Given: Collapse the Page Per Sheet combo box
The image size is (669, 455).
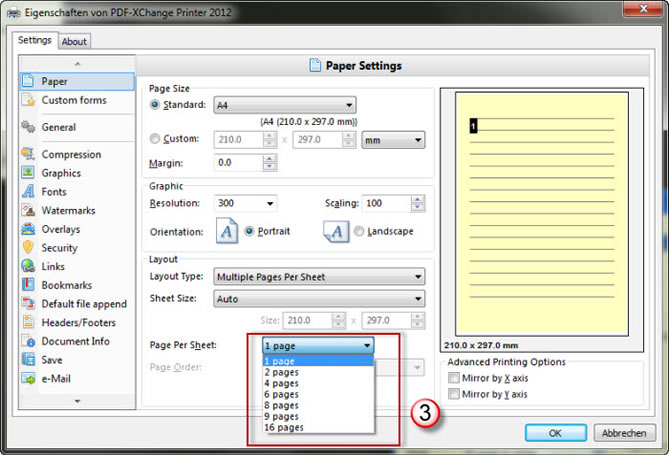Looking at the screenshot, I should click(318, 345).
